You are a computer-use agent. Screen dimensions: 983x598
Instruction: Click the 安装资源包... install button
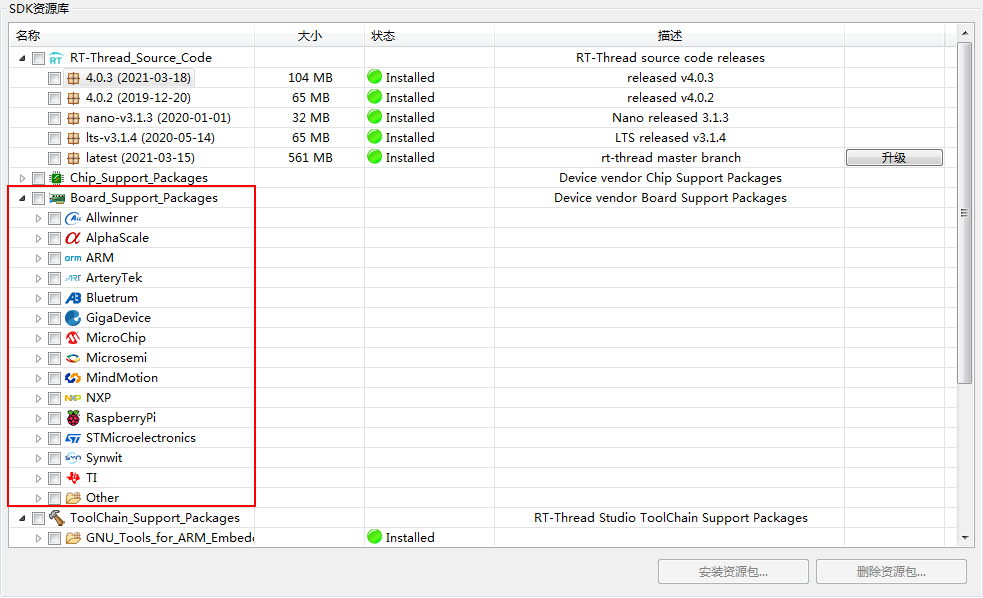pyautogui.click(x=733, y=572)
